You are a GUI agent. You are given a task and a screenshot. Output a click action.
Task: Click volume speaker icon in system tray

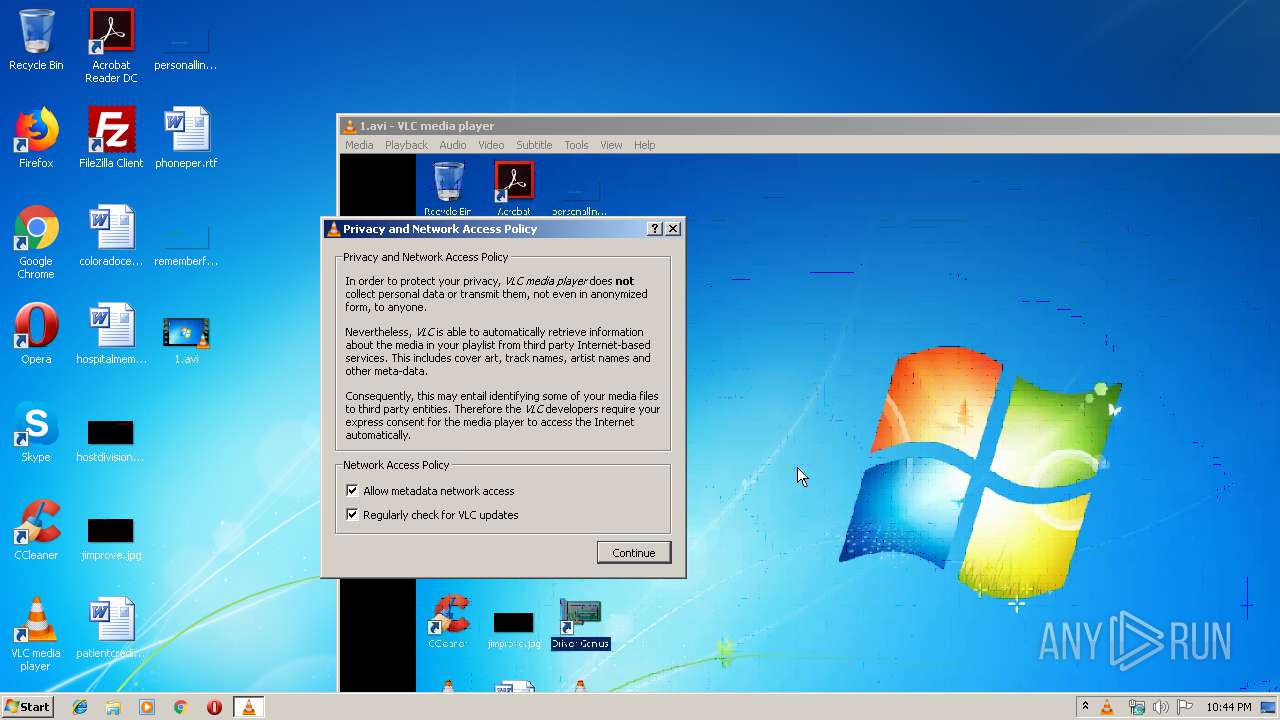click(x=1161, y=707)
